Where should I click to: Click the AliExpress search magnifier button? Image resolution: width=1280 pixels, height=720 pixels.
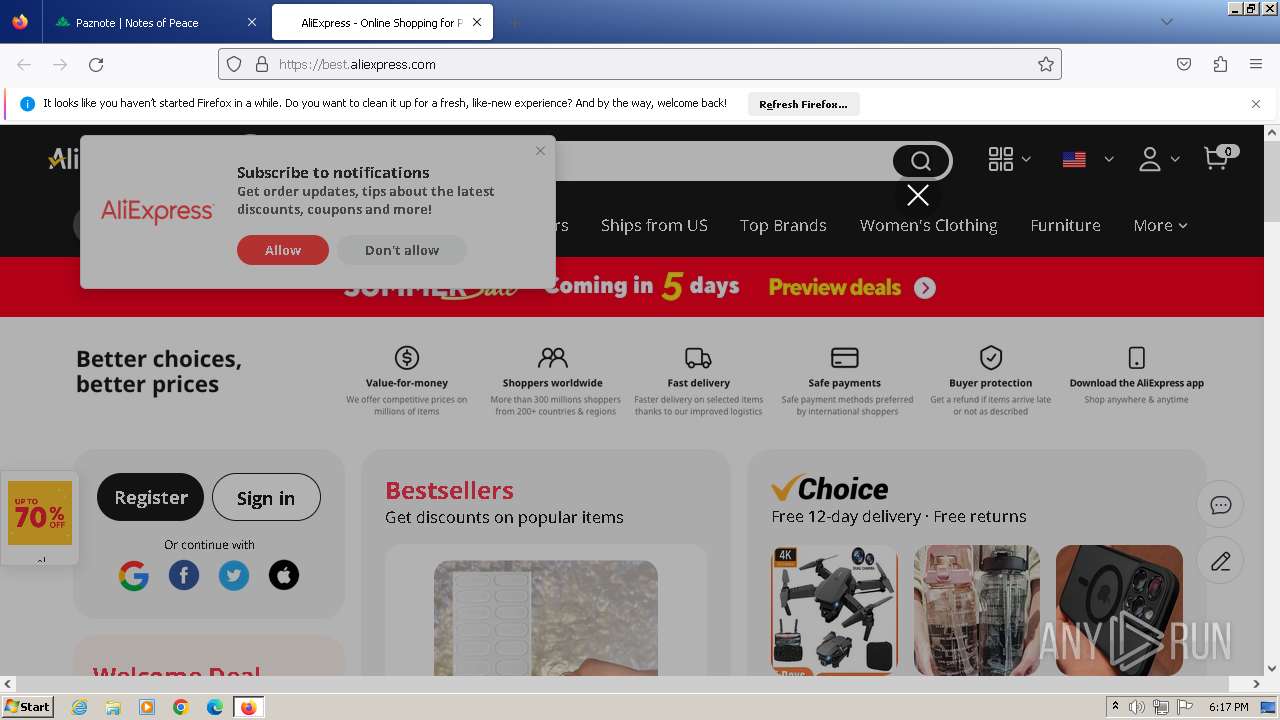click(921, 161)
